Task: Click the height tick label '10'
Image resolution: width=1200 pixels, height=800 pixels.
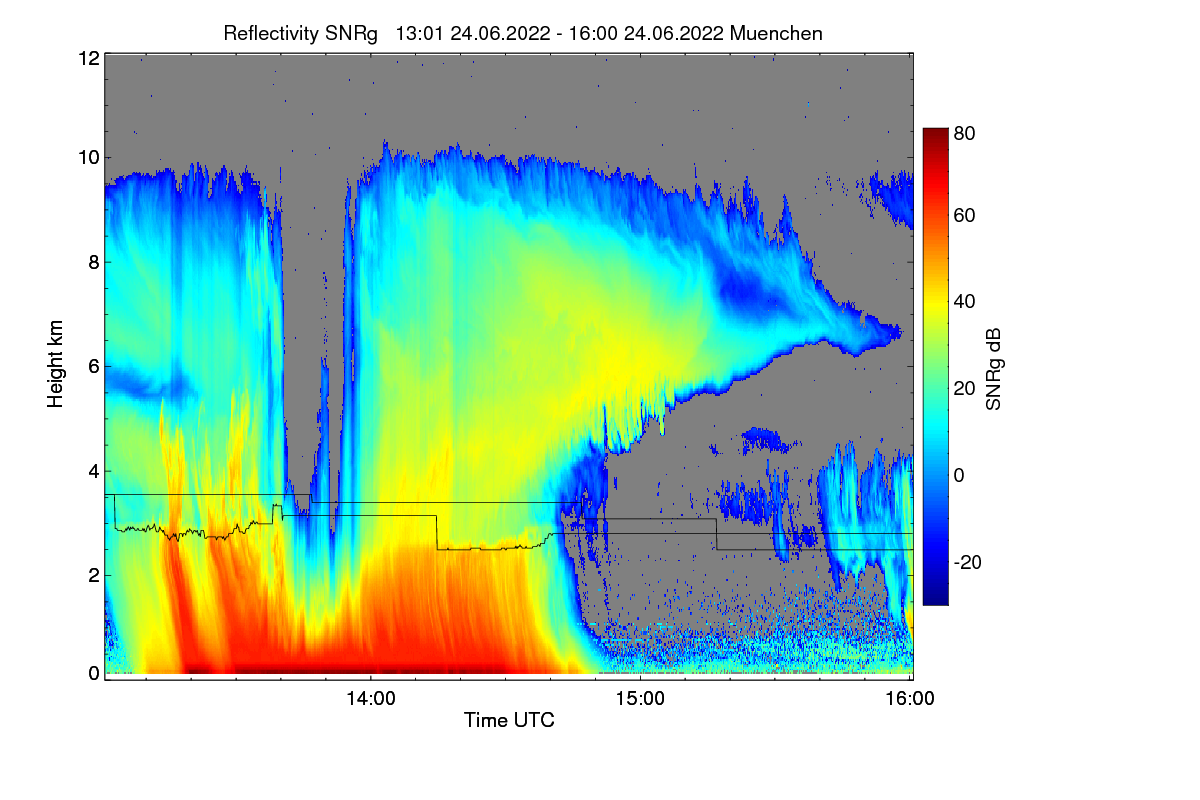Action: tap(88, 157)
